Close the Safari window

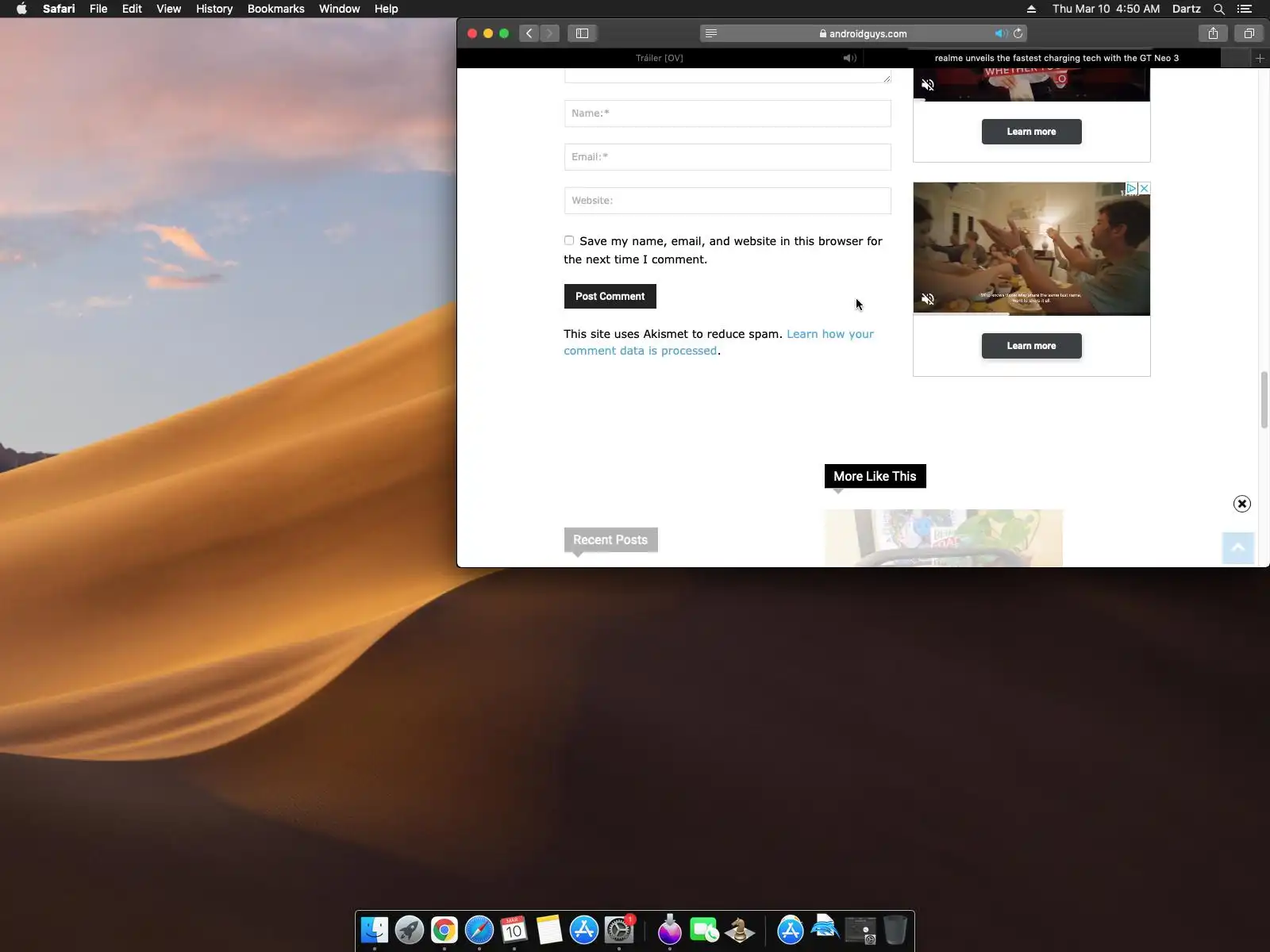tap(472, 33)
